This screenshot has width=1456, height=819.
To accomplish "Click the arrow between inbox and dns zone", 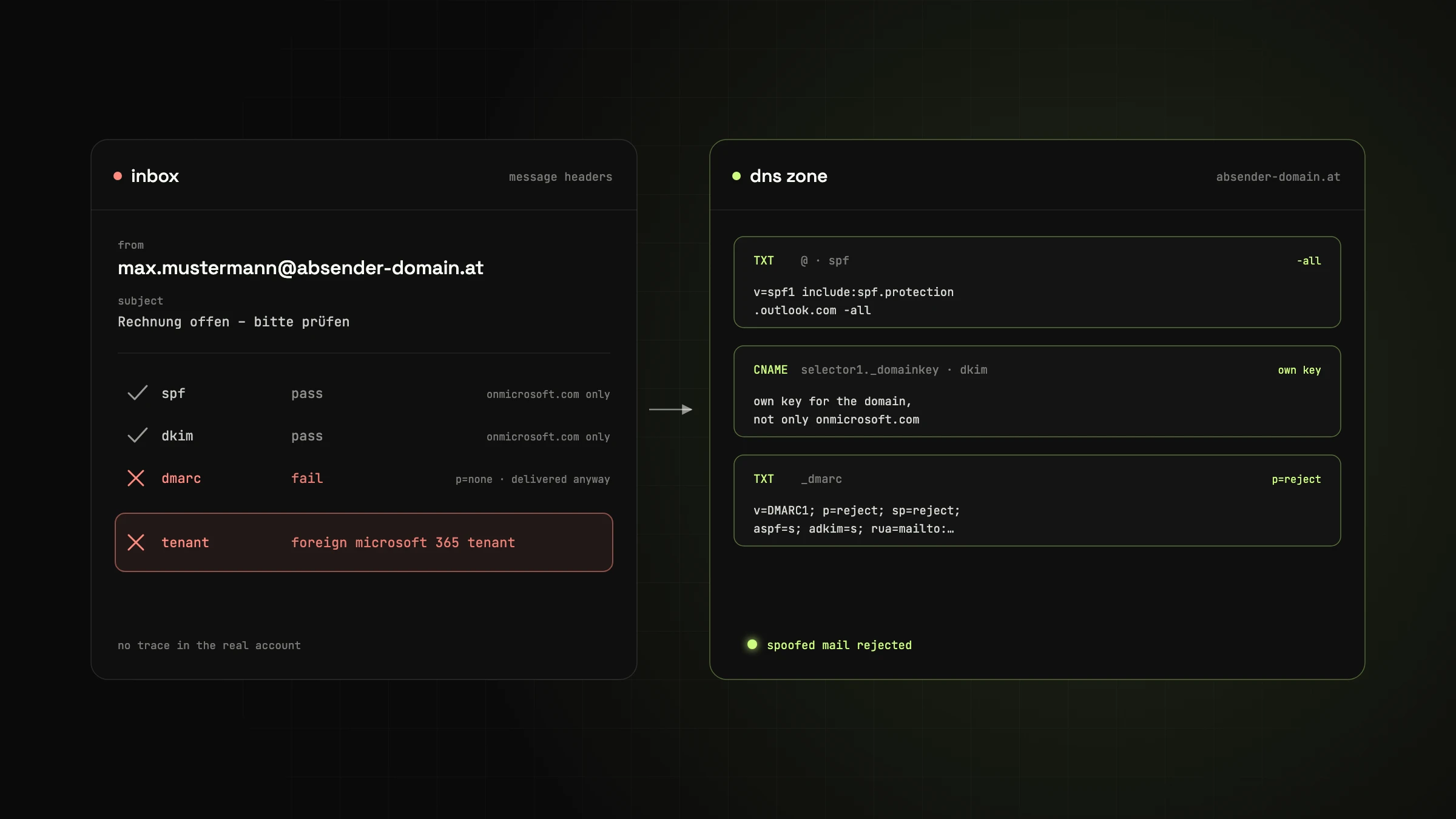I will (x=671, y=409).
